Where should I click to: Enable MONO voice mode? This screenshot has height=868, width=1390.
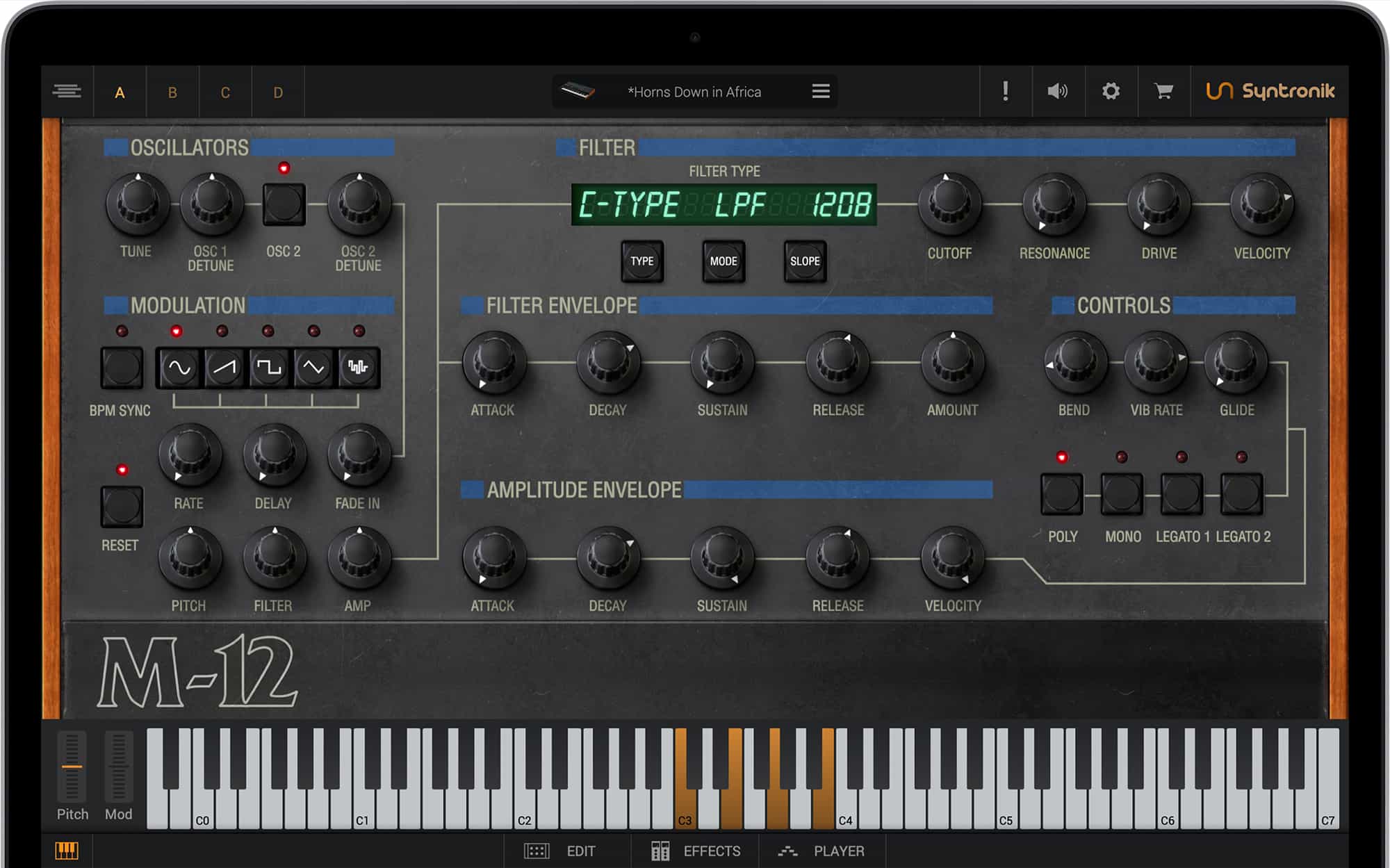point(1122,494)
